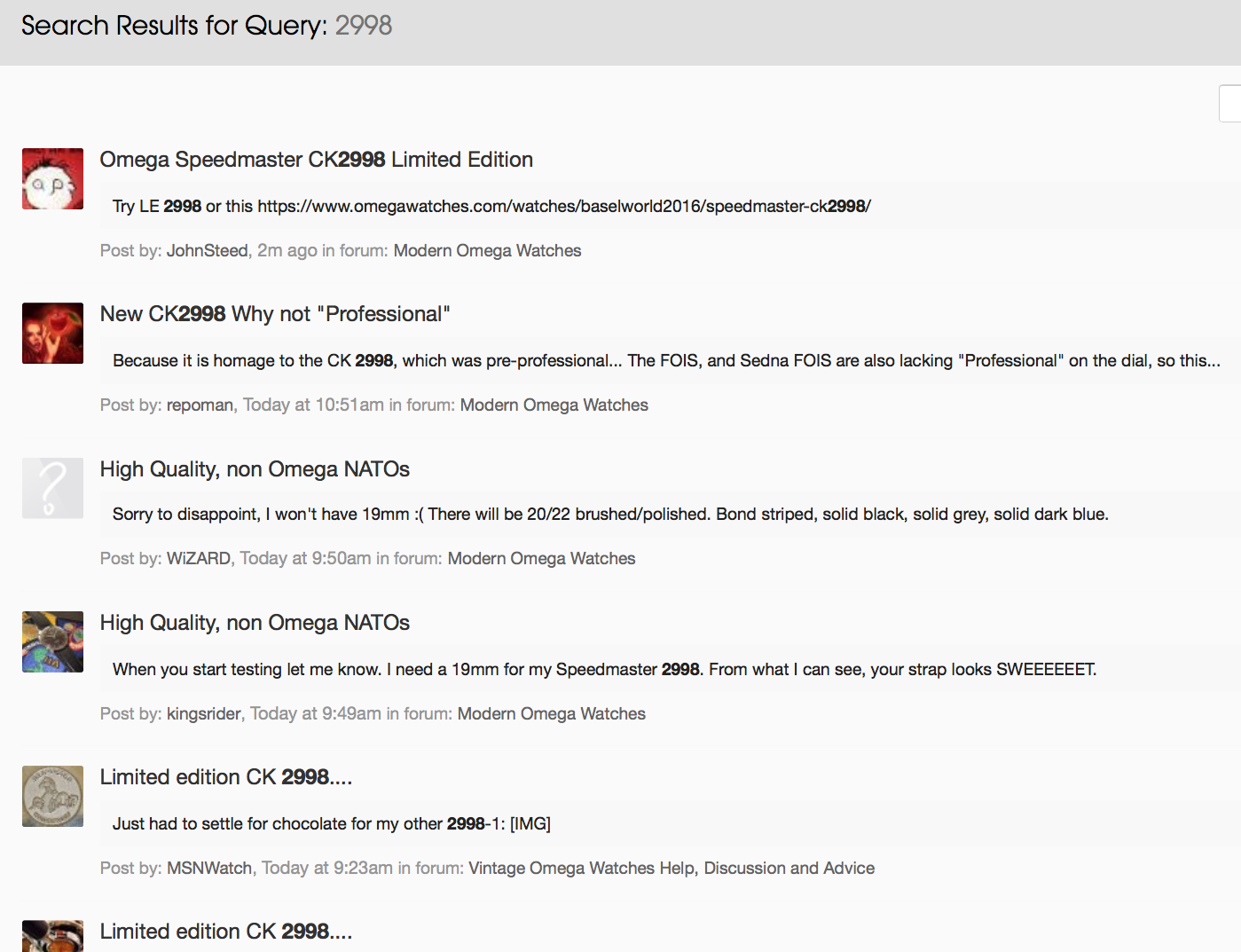
Task: Open the NATOs thread title above WiZARD's post
Action: pos(255,469)
